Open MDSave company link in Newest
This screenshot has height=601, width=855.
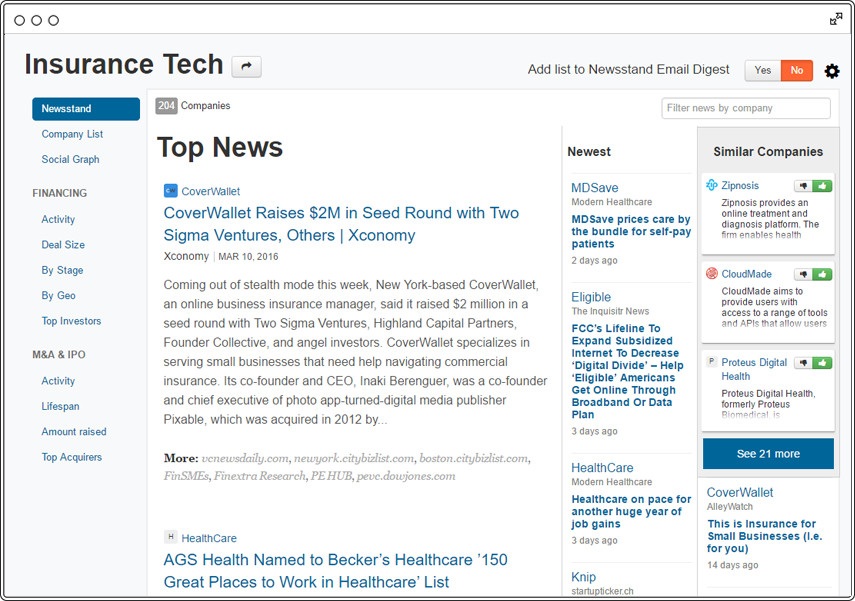pyautogui.click(x=594, y=188)
